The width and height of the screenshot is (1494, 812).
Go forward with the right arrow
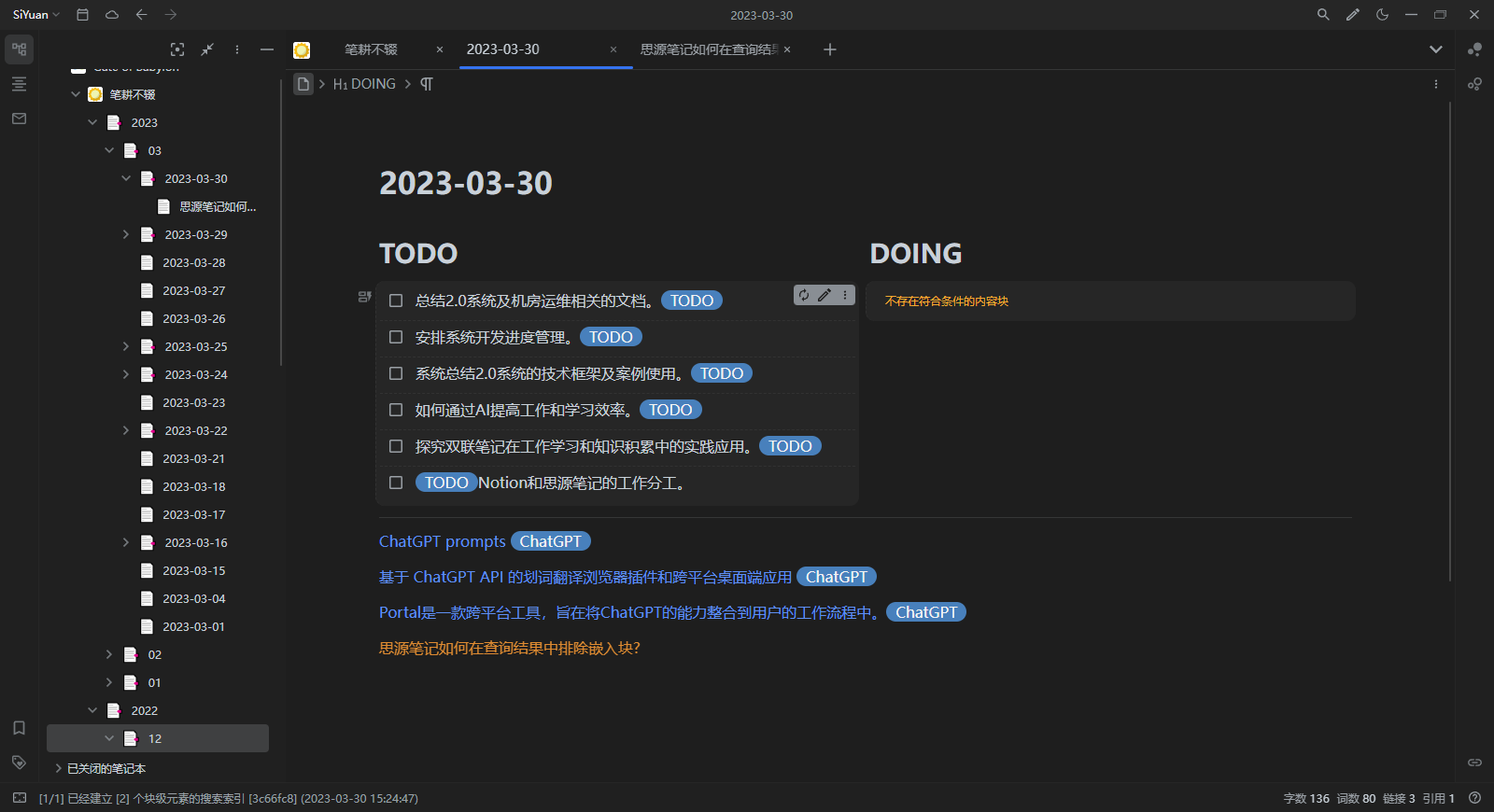170,15
